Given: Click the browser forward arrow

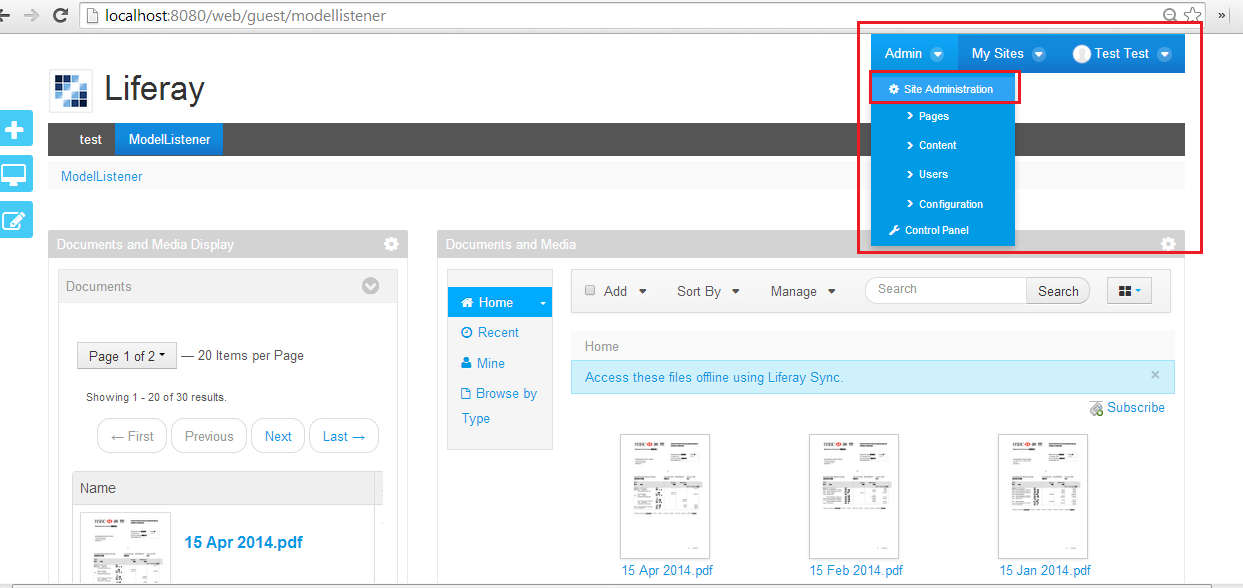Looking at the screenshot, I should (x=31, y=15).
